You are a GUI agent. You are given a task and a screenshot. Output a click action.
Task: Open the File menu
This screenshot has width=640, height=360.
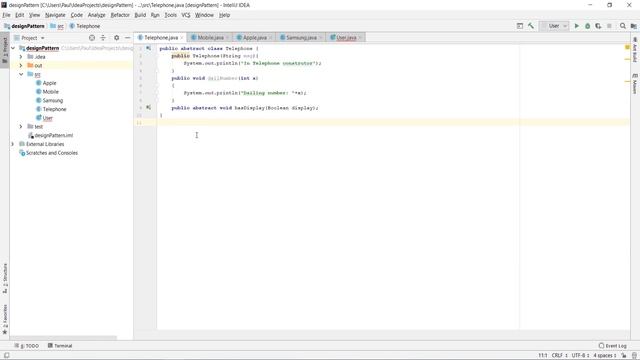pos(7,15)
